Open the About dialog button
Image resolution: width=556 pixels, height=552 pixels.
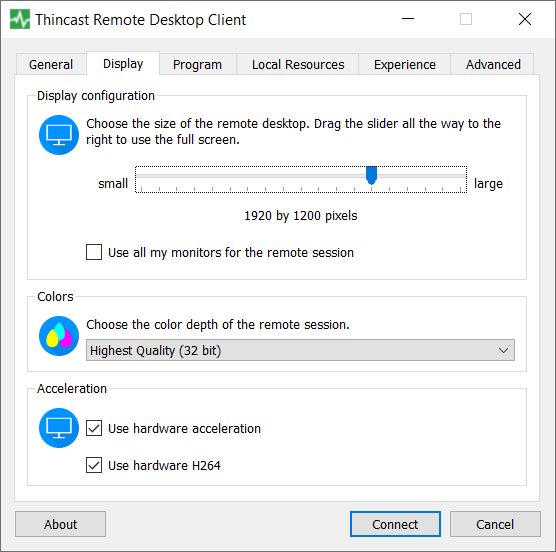(60, 524)
